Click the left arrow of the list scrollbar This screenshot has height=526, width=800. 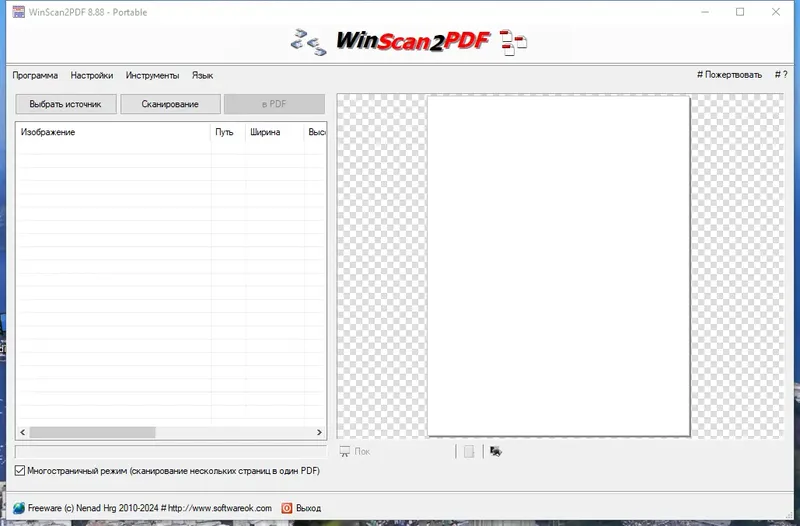click(x=22, y=432)
